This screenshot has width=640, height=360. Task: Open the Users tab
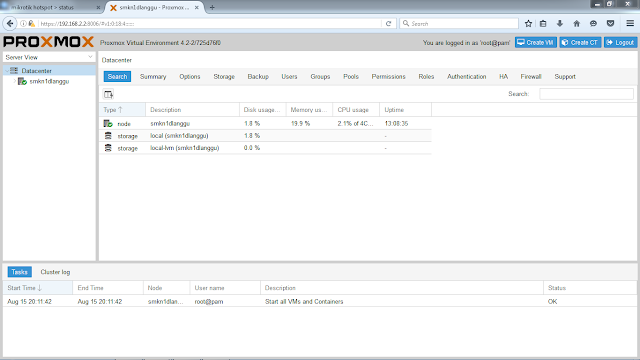click(x=289, y=76)
